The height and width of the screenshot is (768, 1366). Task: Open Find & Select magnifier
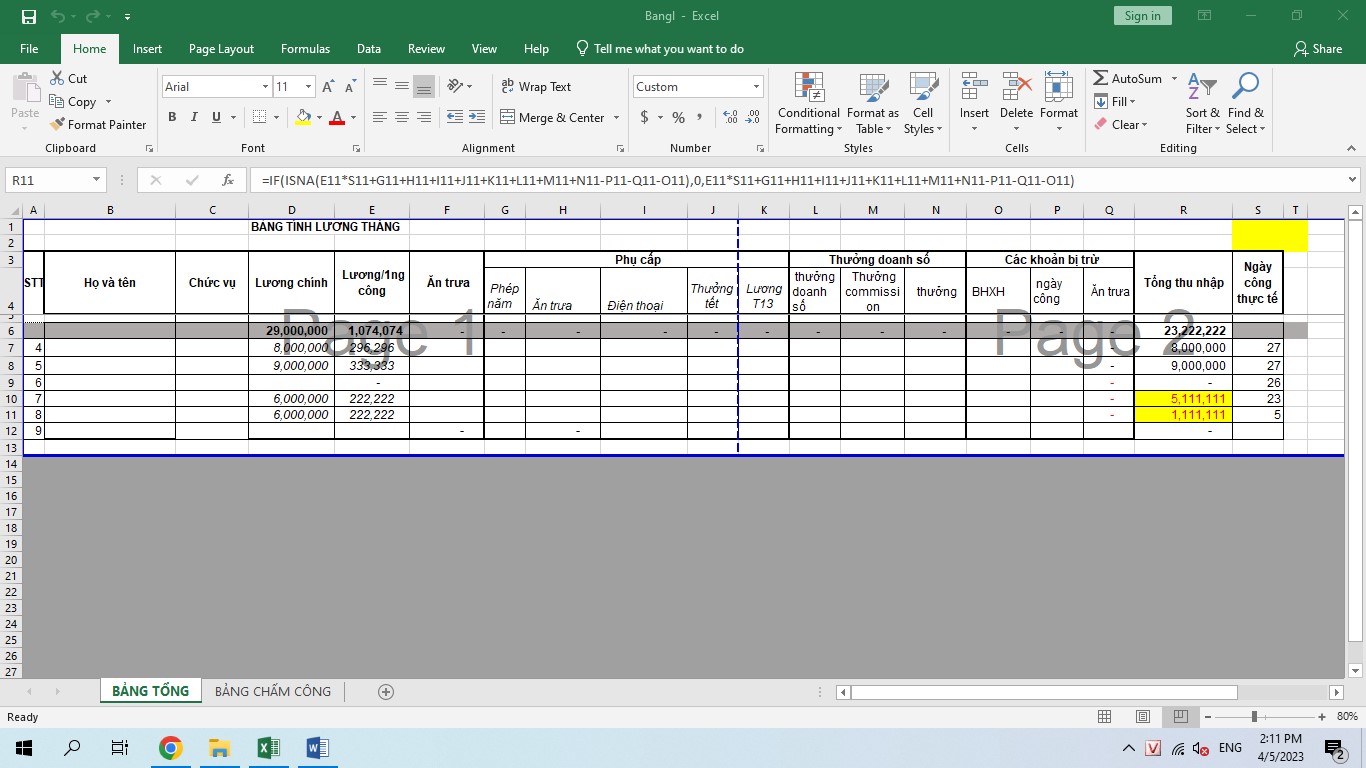(x=1245, y=104)
